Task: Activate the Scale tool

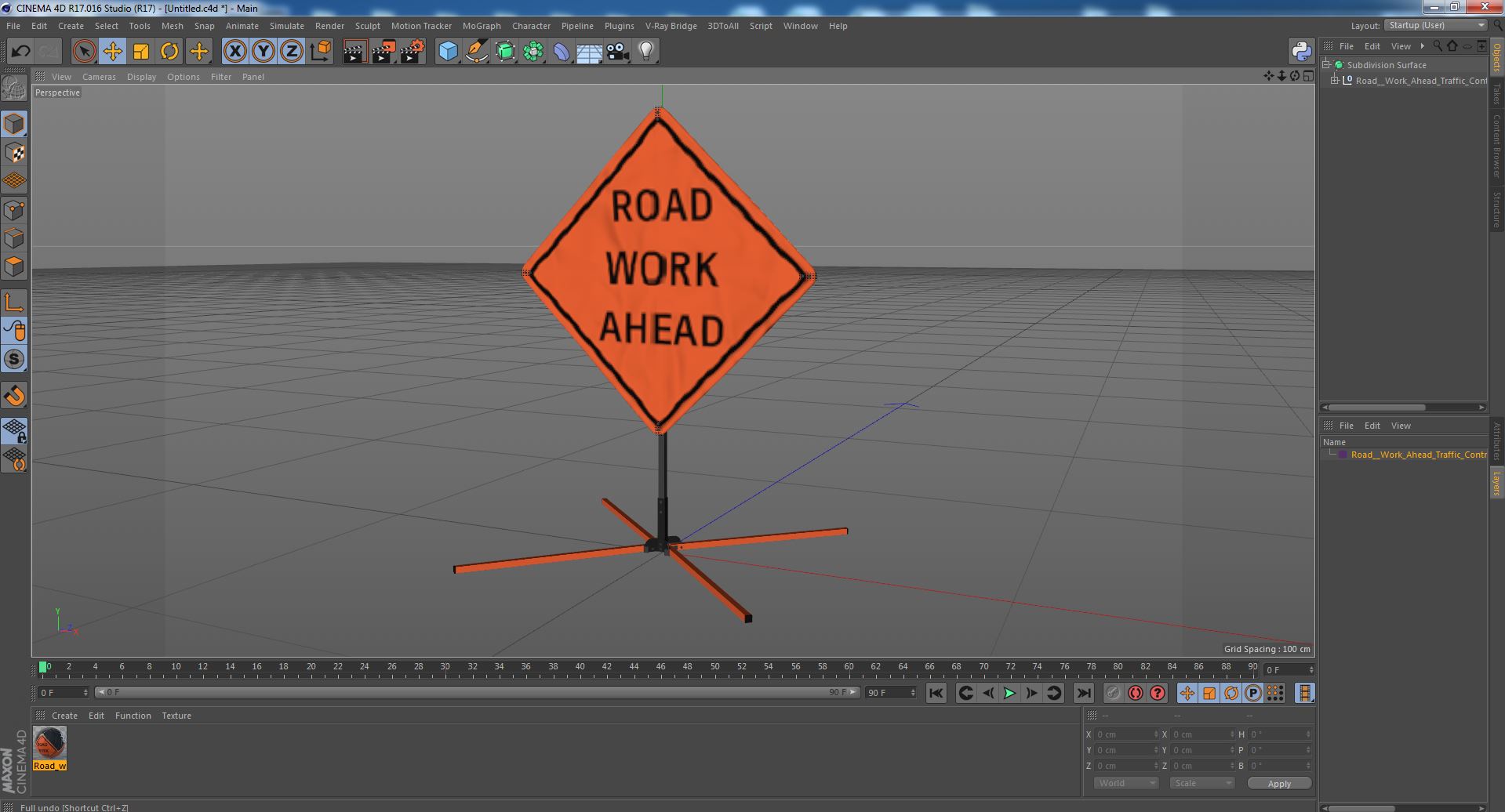Action: (x=141, y=52)
